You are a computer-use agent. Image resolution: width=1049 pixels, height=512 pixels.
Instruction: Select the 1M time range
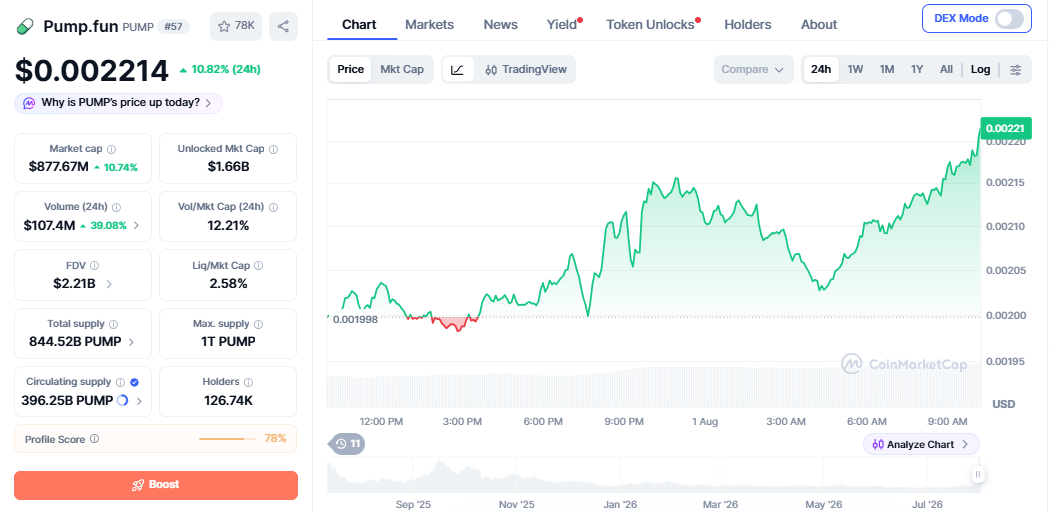click(887, 70)
